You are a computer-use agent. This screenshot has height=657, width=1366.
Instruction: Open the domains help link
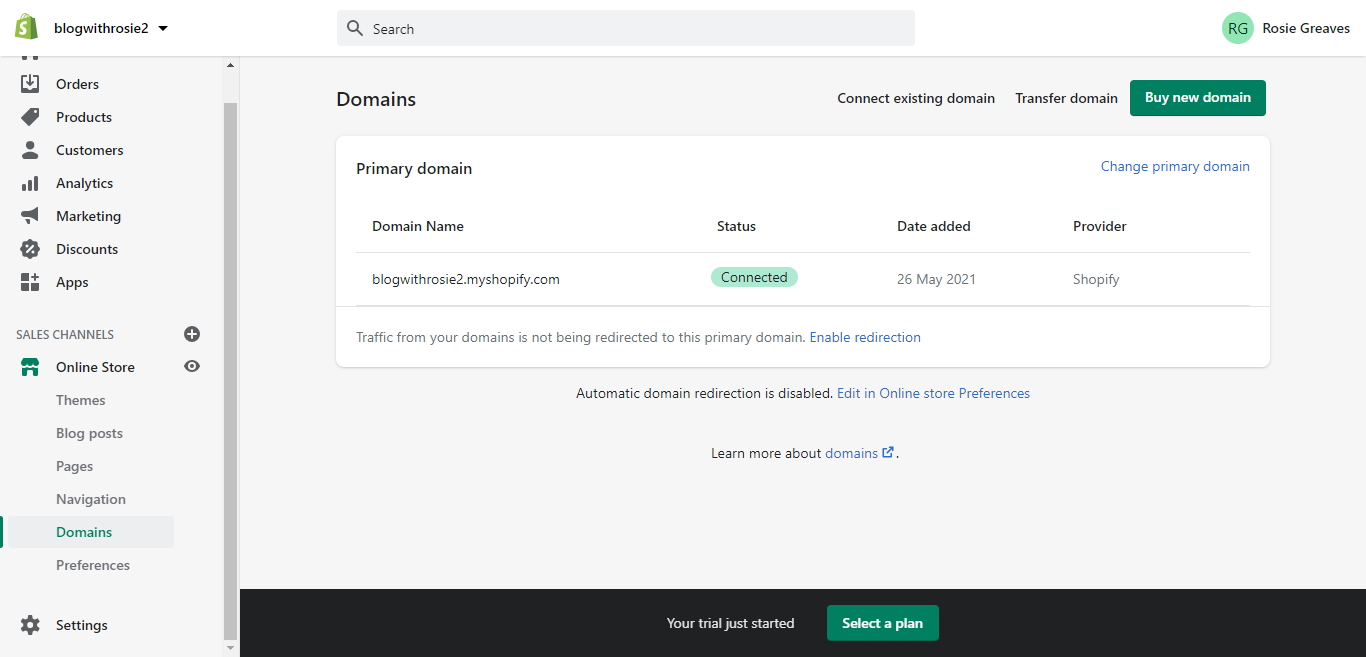(x=851, y=453)
